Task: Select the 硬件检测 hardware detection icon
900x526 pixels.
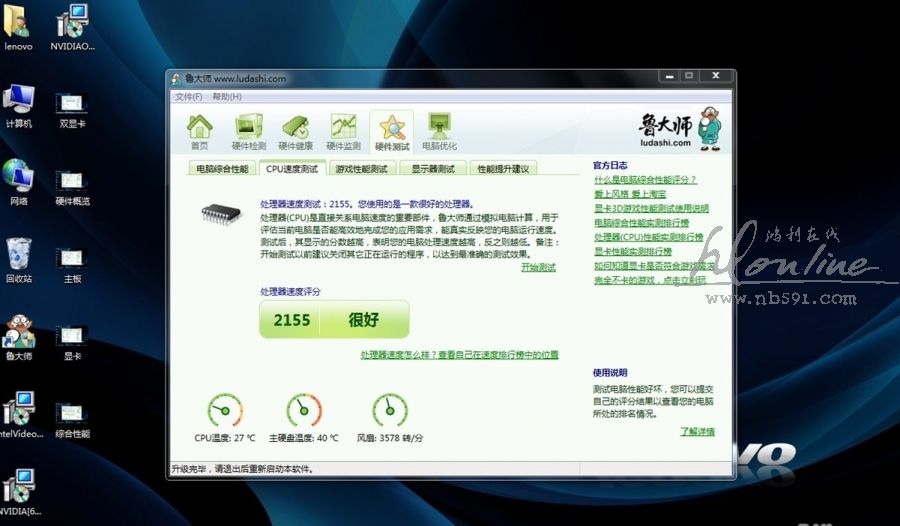Action: click(249, 131)
